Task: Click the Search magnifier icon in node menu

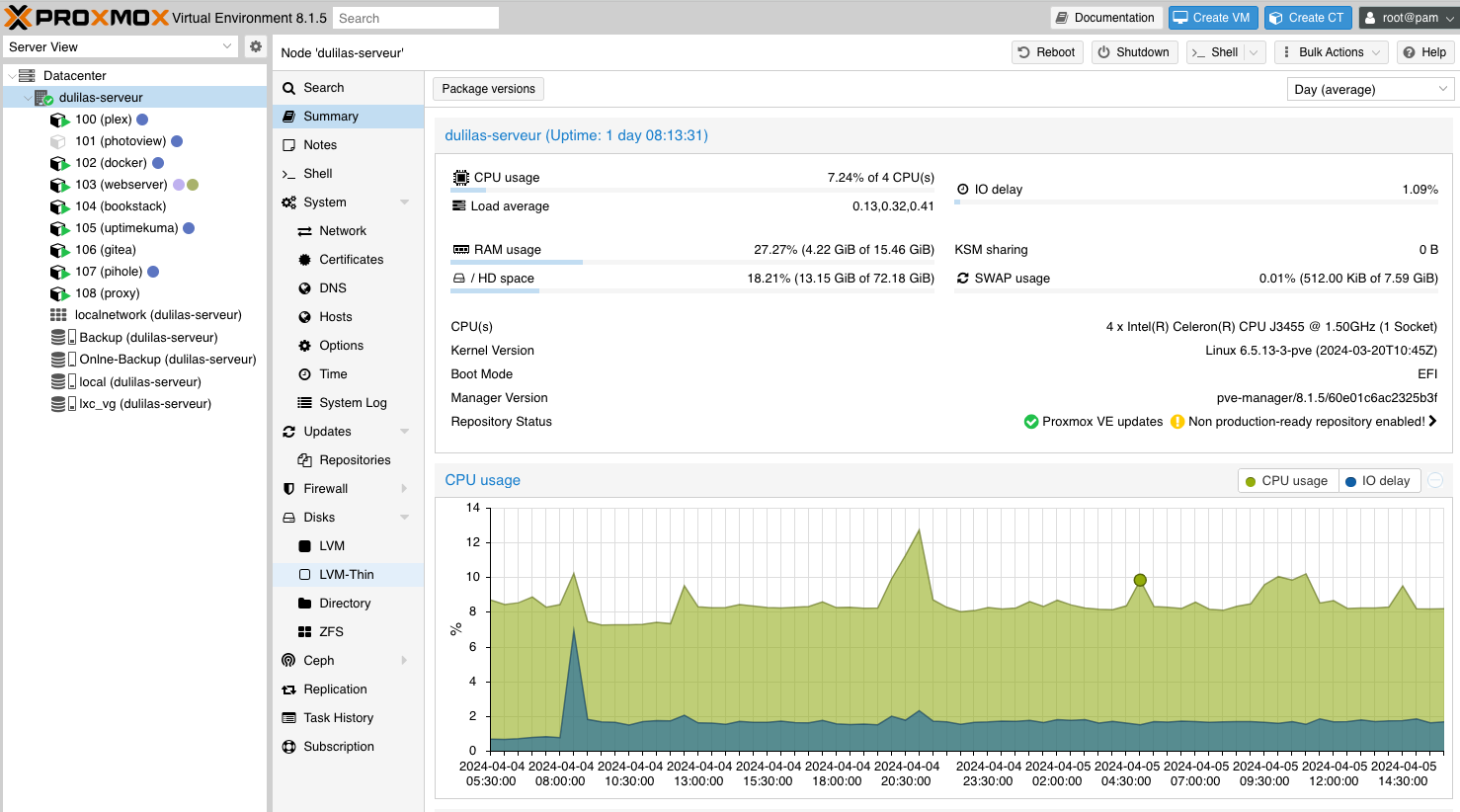Action: [x=289, y=88]
